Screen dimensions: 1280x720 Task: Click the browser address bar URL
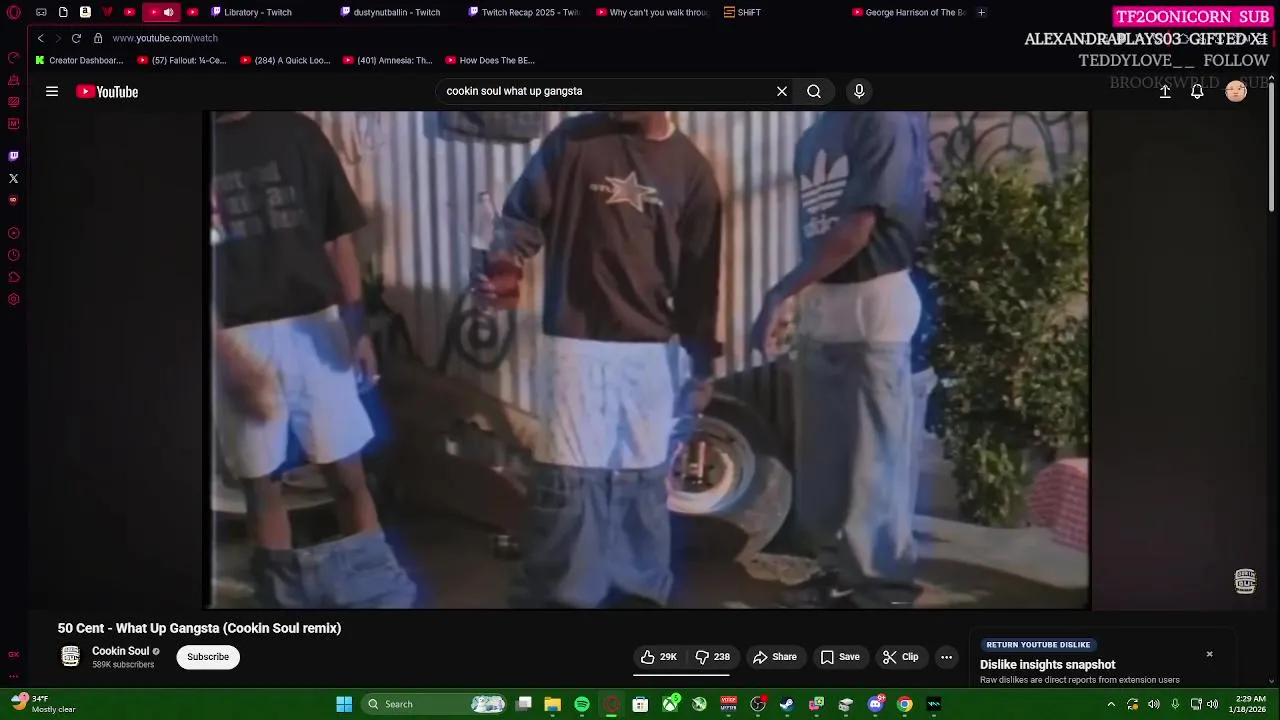coord(165,38)
